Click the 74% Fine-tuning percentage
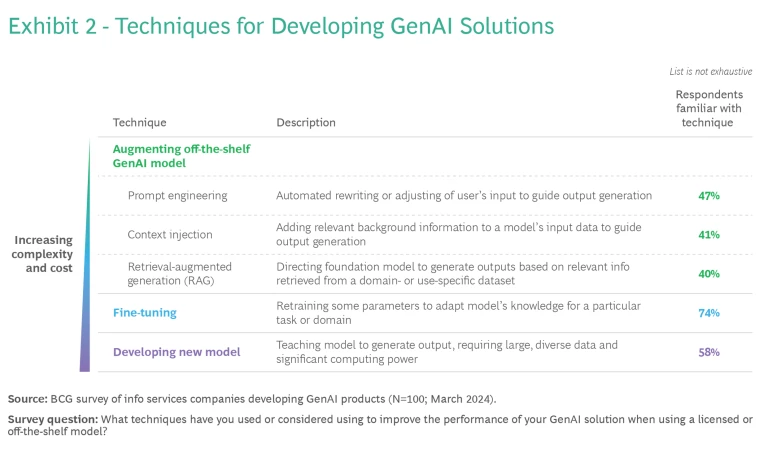The width and height of the screenshot is (768, 451). (709, 312)
